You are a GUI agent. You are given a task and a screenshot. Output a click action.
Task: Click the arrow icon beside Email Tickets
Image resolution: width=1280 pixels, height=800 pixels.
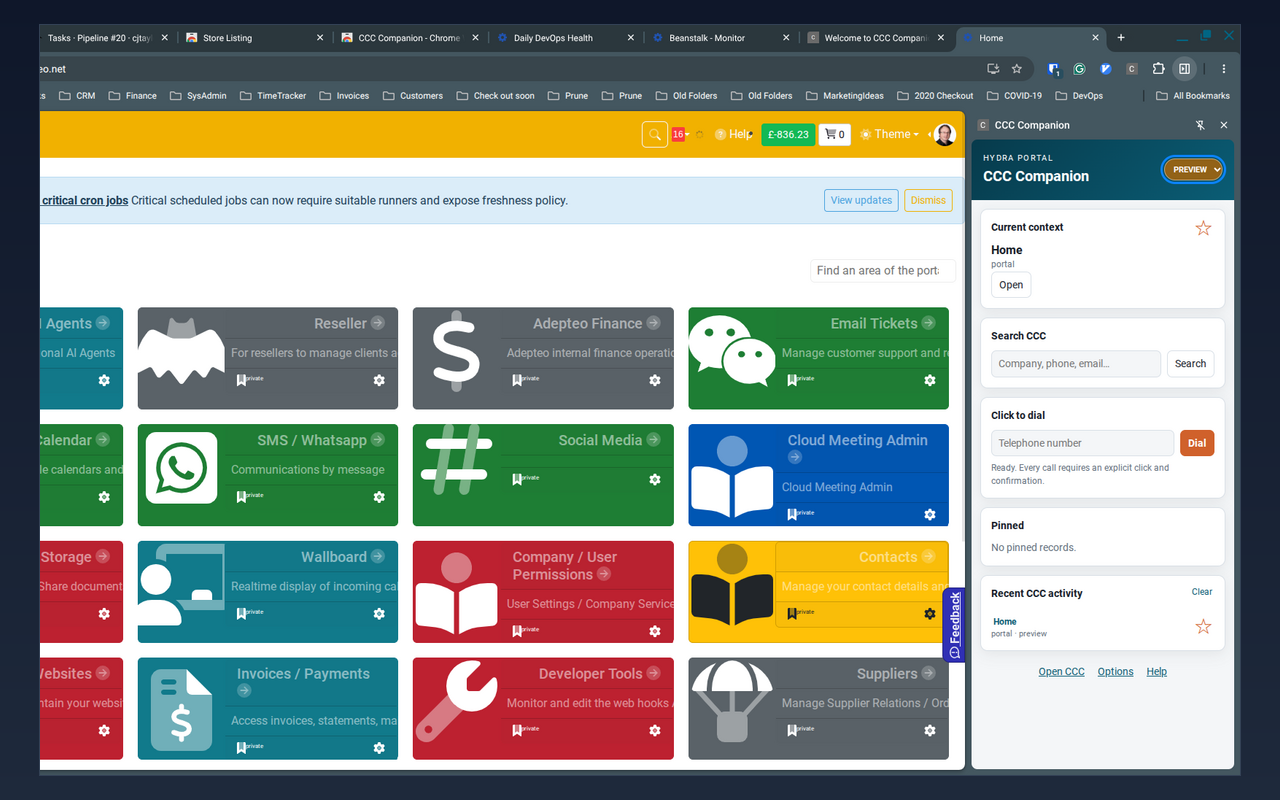929,323
